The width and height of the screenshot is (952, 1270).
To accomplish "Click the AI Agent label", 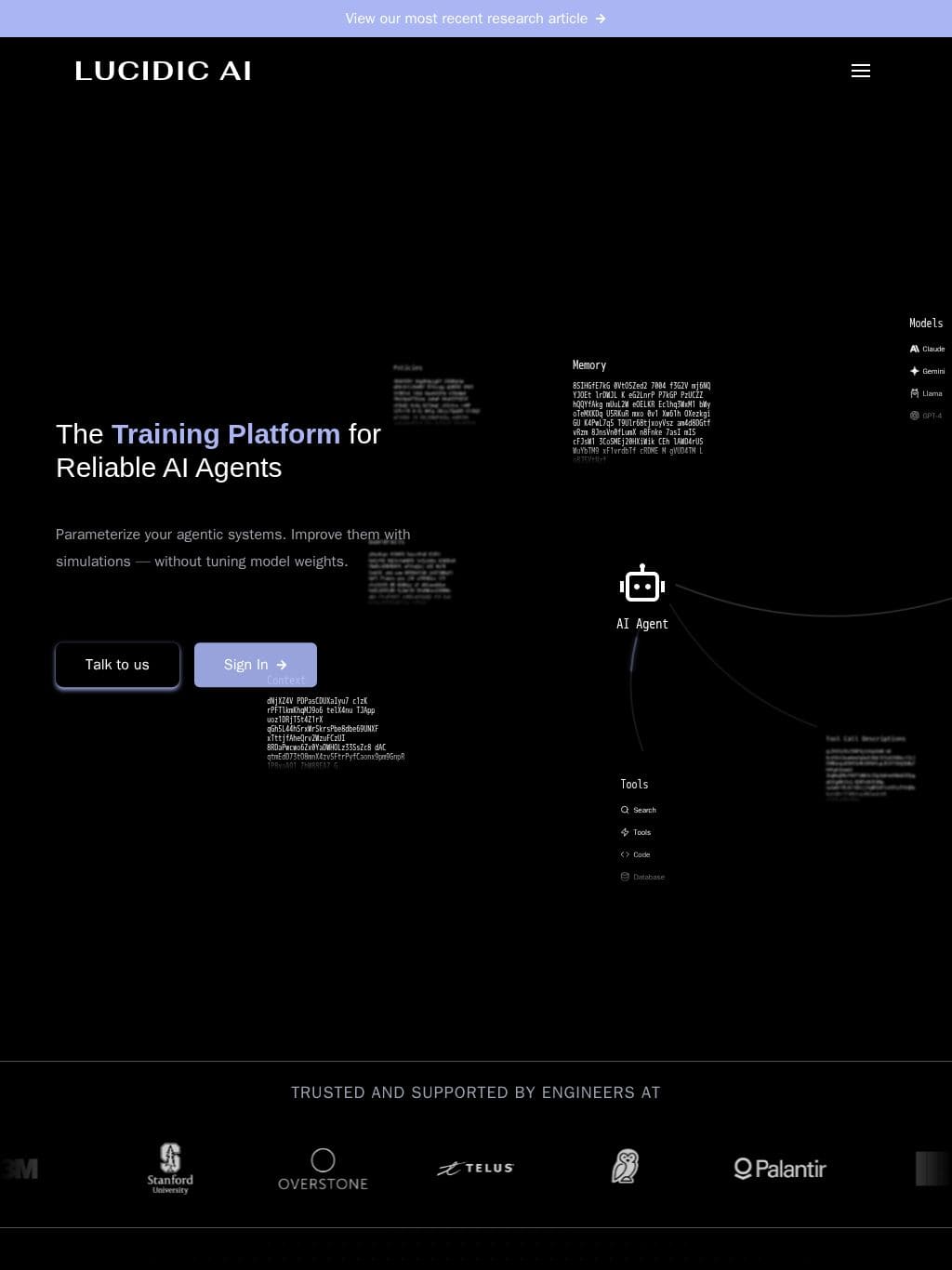I will pyautogui.click(x=642, y=624).
